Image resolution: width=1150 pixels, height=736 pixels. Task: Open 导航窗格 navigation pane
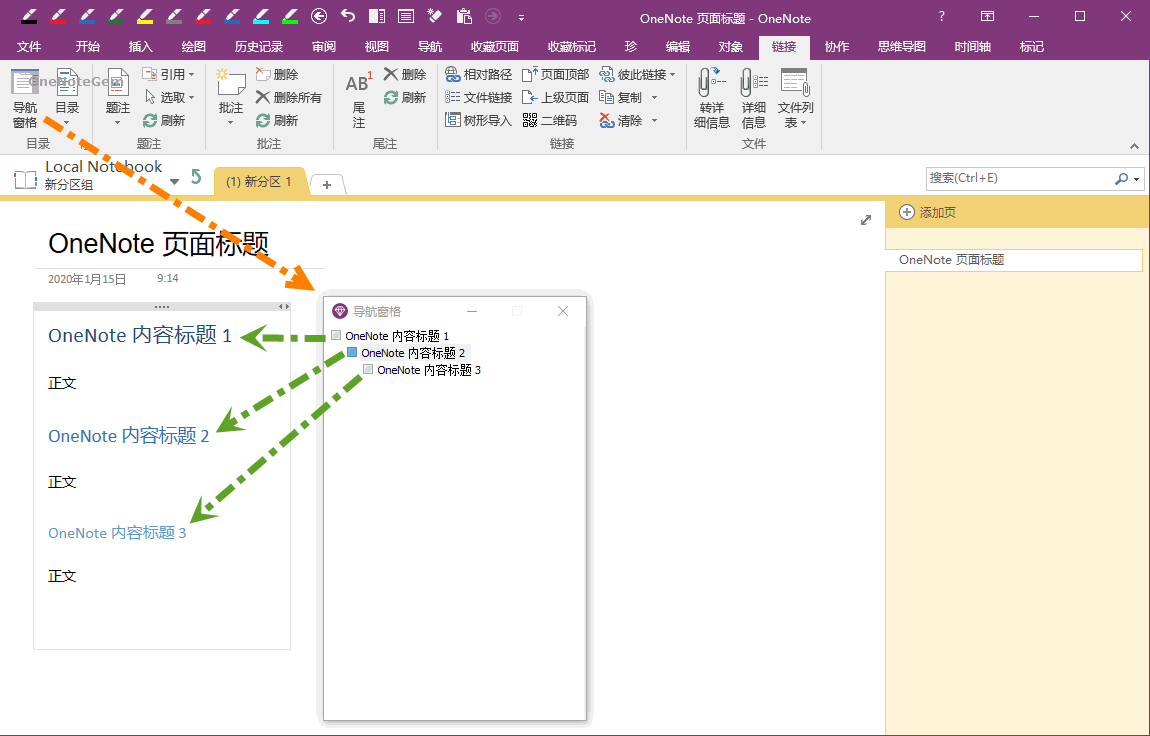pos(25,98)
